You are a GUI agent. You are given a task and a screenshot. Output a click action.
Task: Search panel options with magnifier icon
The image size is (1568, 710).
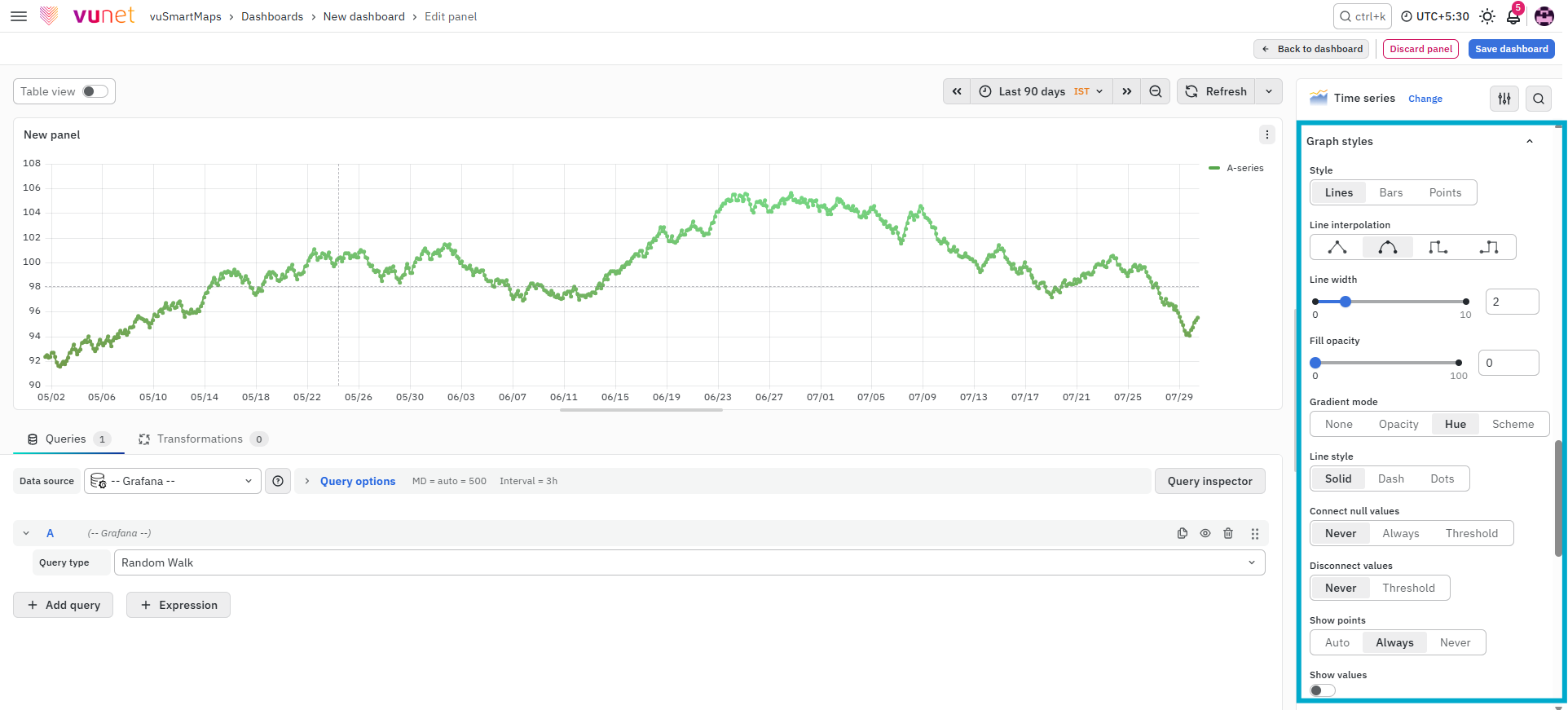(1539, 99)
